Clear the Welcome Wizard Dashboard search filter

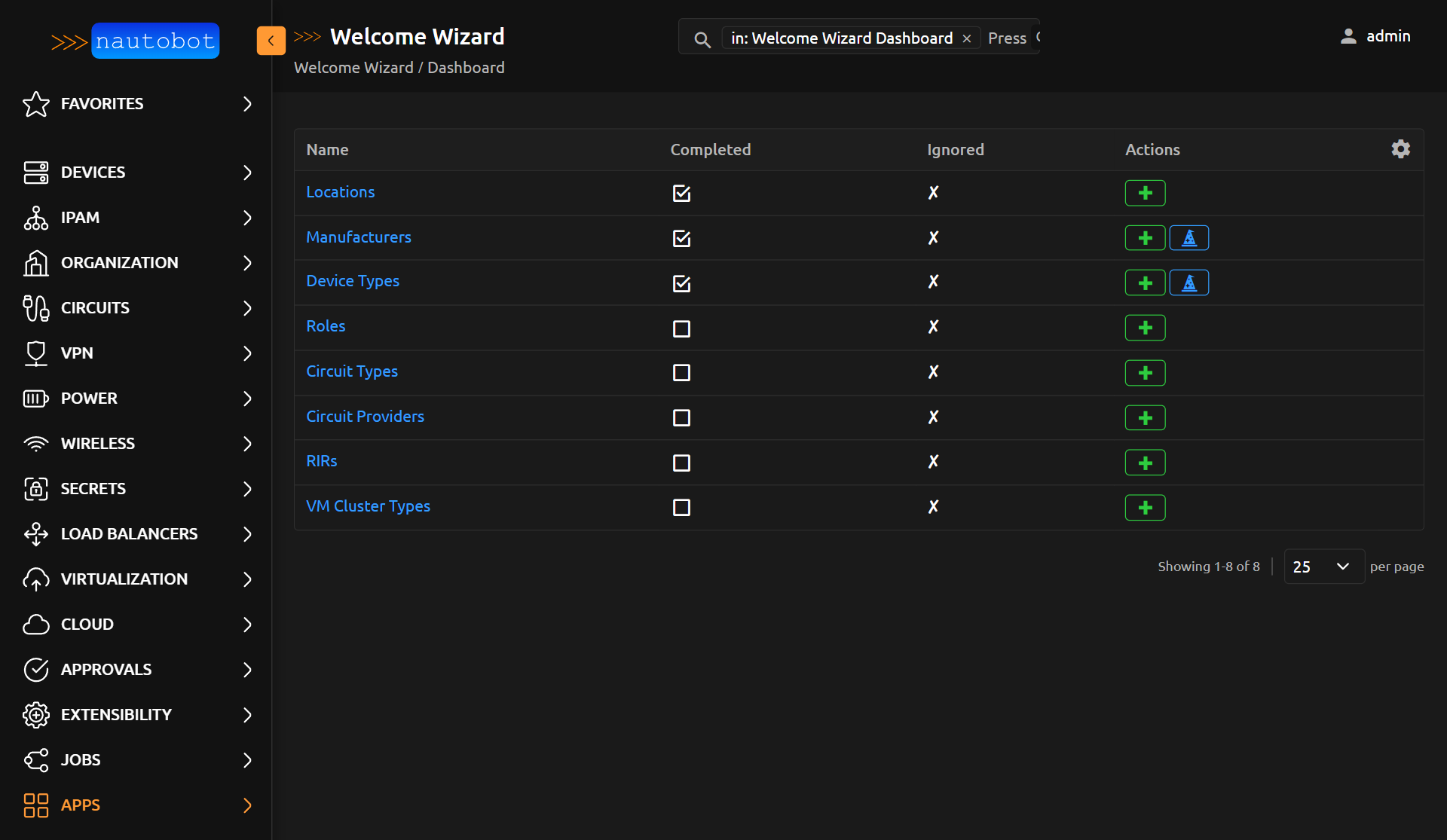point(967,38)
